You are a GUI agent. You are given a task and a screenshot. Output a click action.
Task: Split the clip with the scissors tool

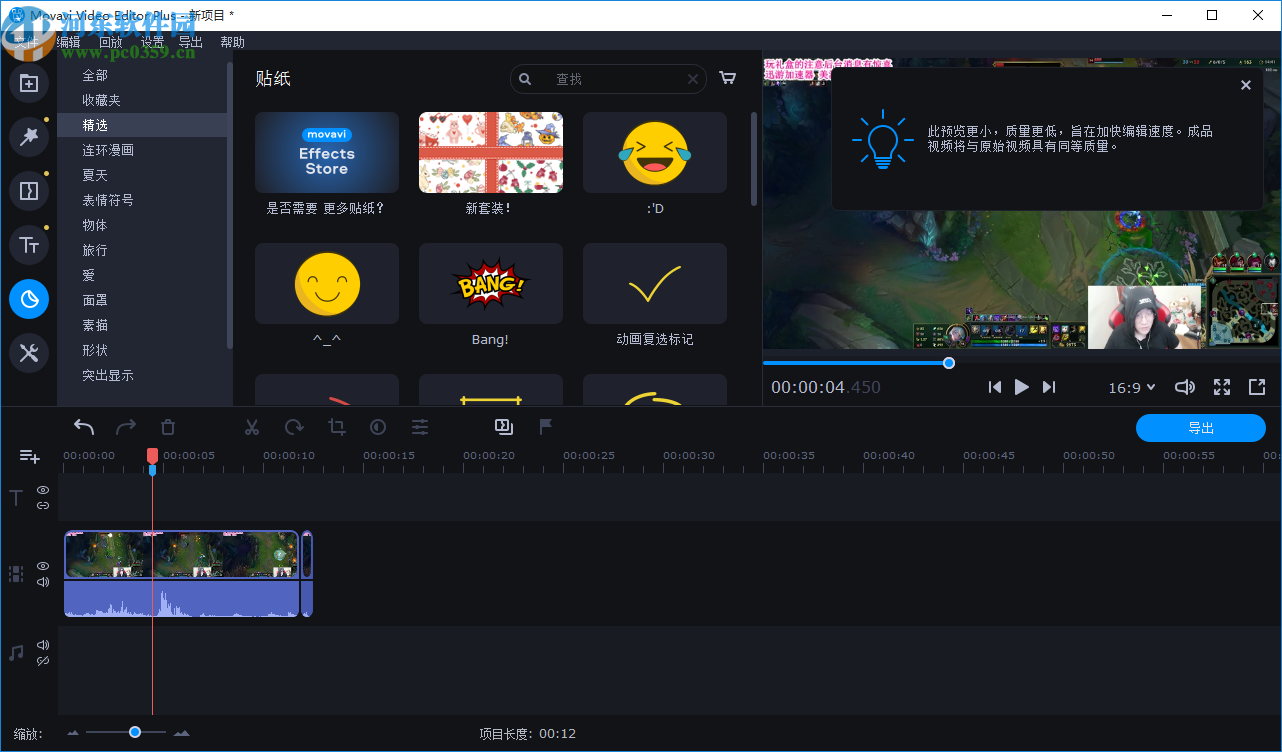(x=251, y=426)
